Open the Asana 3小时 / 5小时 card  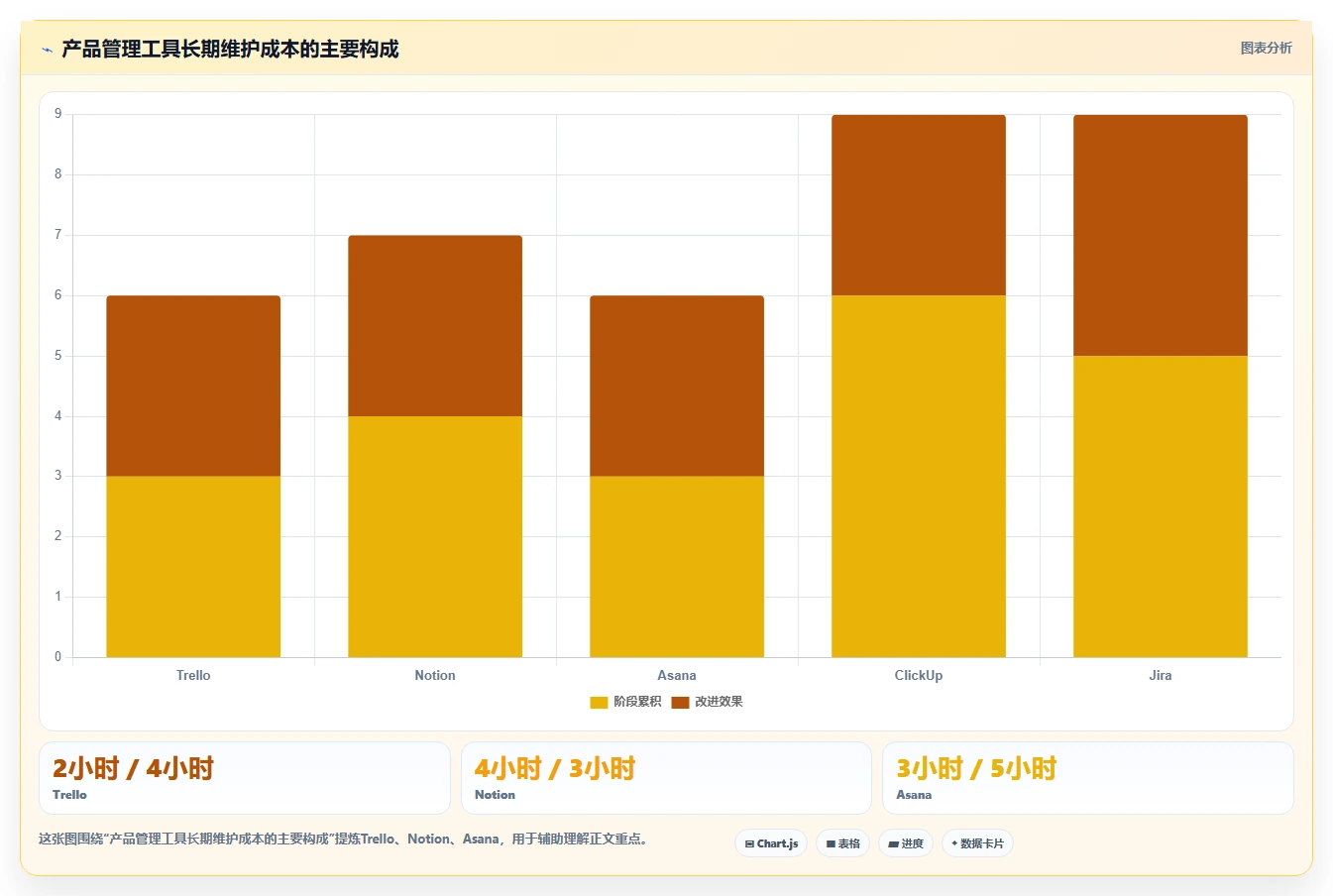[1088, 778]
